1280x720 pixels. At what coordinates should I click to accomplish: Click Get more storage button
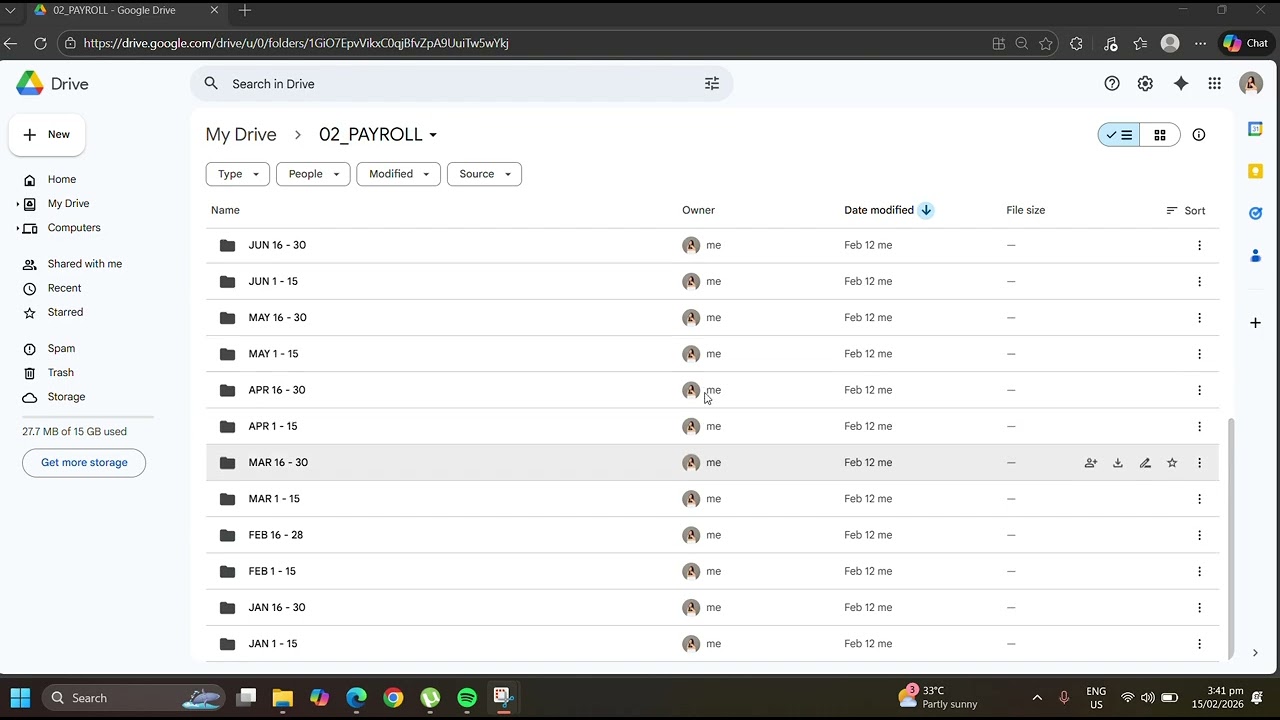tap(84, 463)
